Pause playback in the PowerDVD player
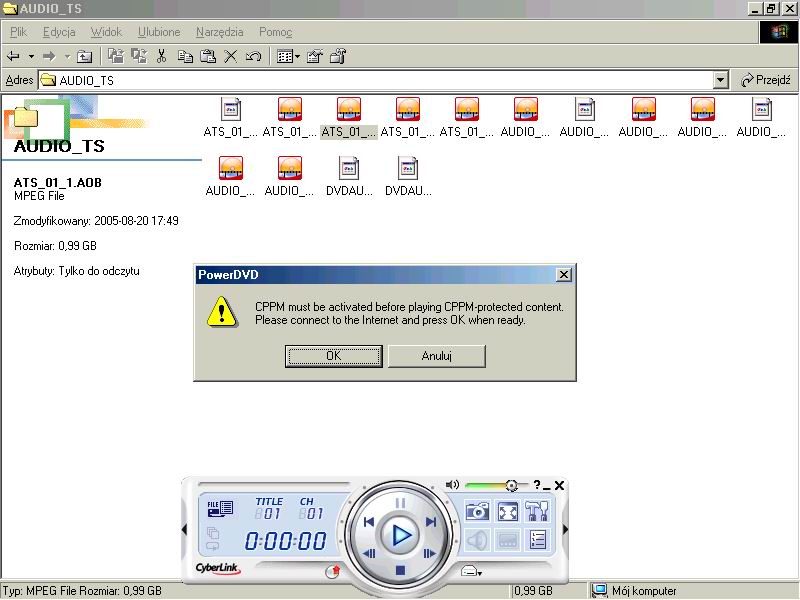The width and height of the screenshot is (800, 600). 401,503
